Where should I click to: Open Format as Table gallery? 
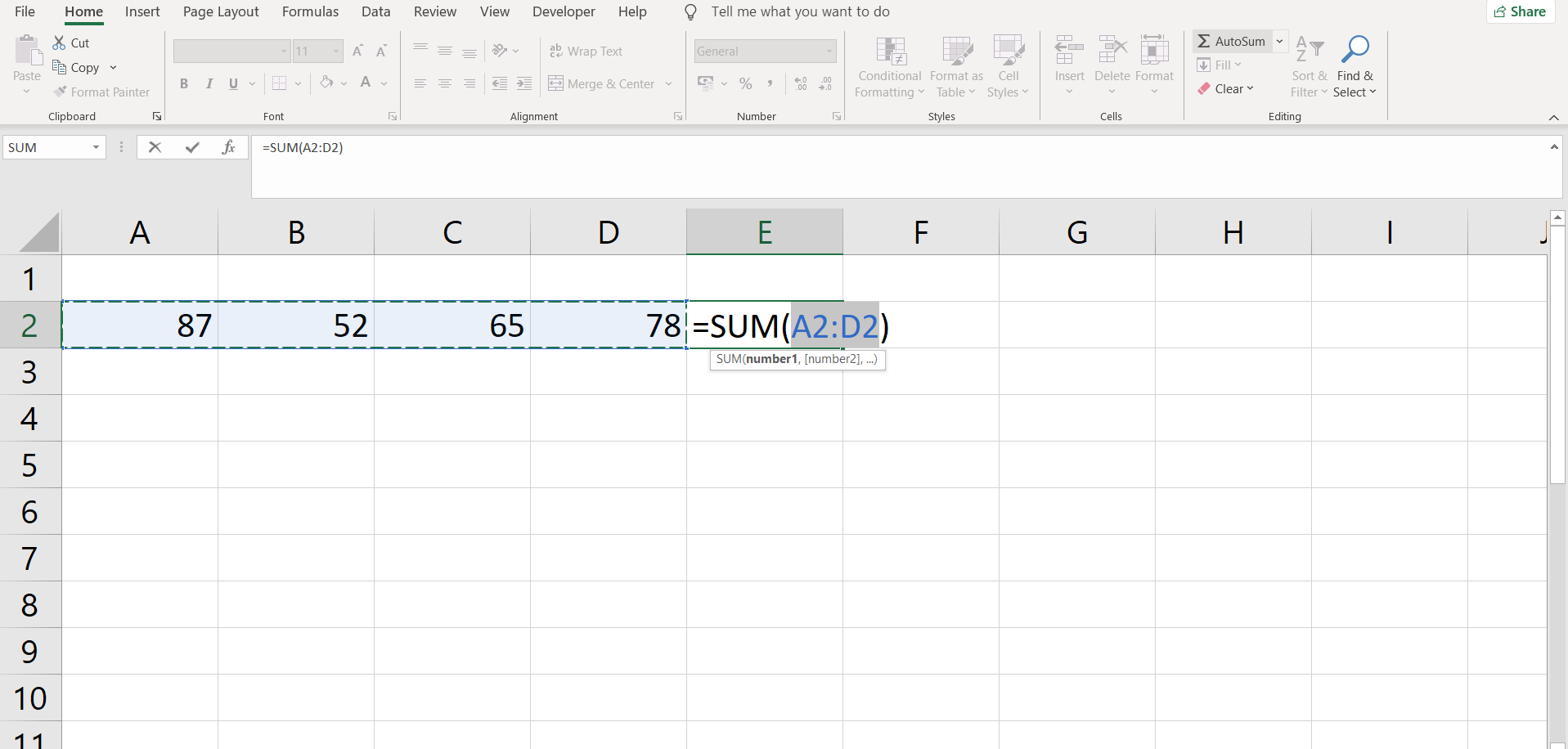click(x=956, y=67)
